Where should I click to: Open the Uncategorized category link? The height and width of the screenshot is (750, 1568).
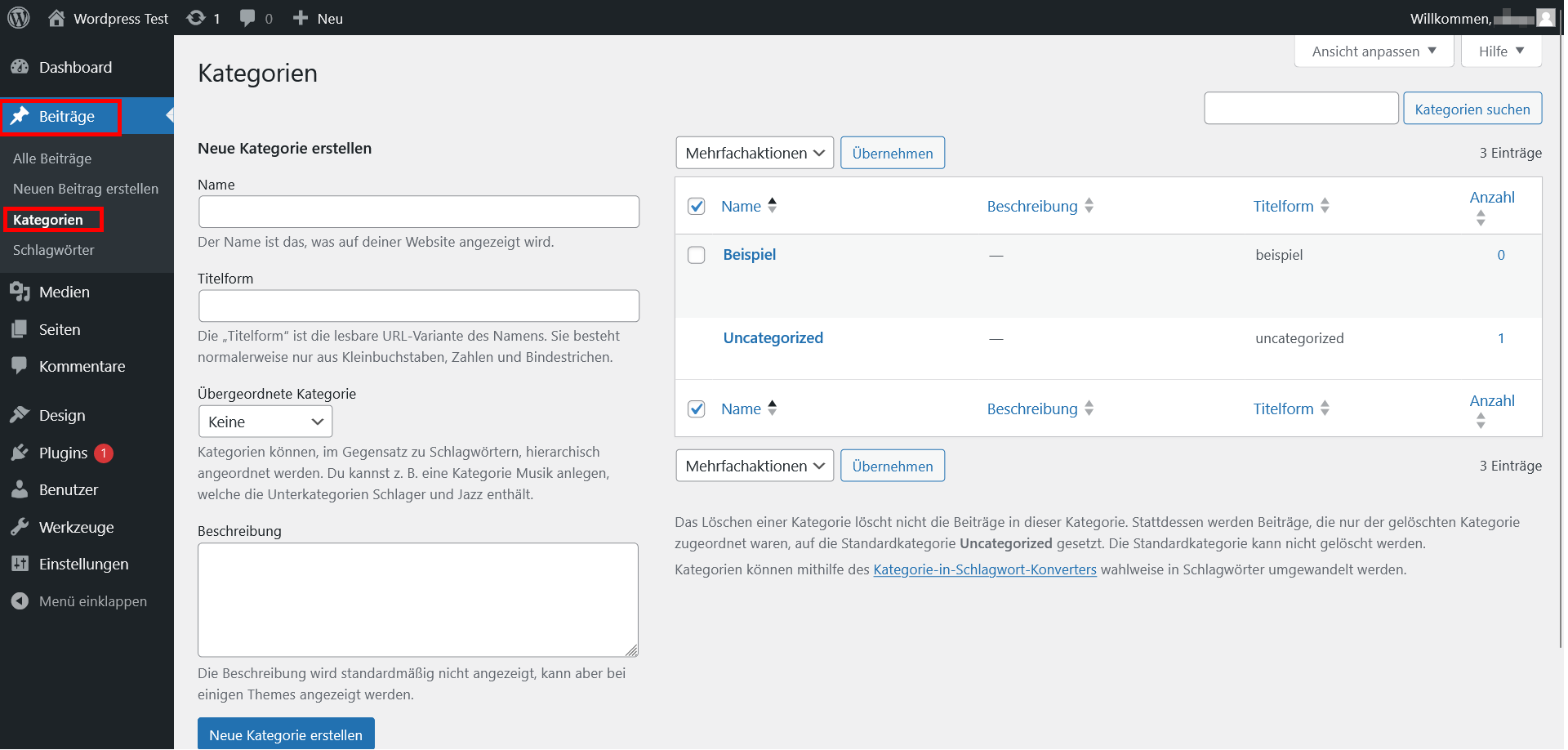tap(773, 337)
